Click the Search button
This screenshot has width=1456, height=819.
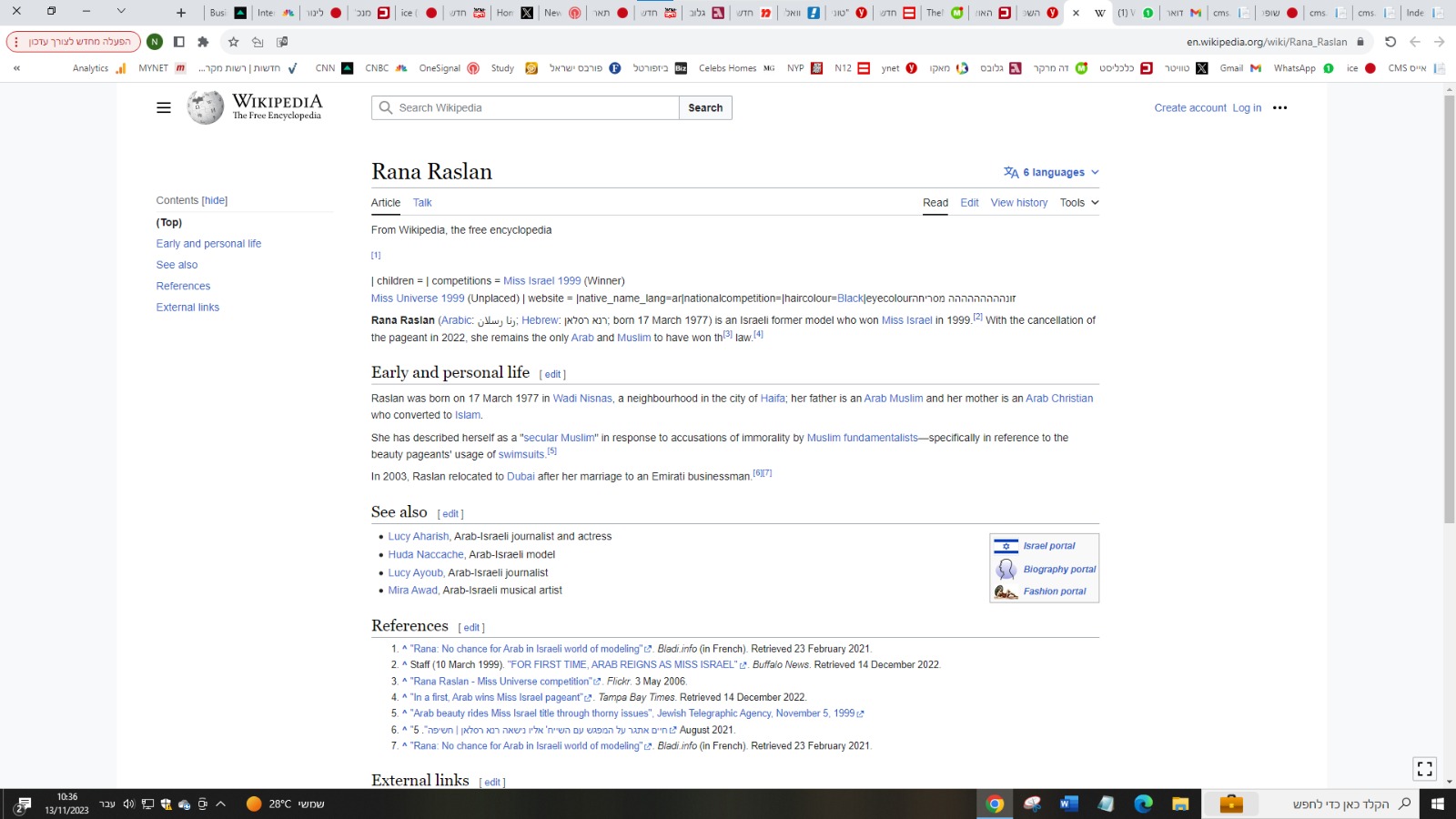click(704, 107)
